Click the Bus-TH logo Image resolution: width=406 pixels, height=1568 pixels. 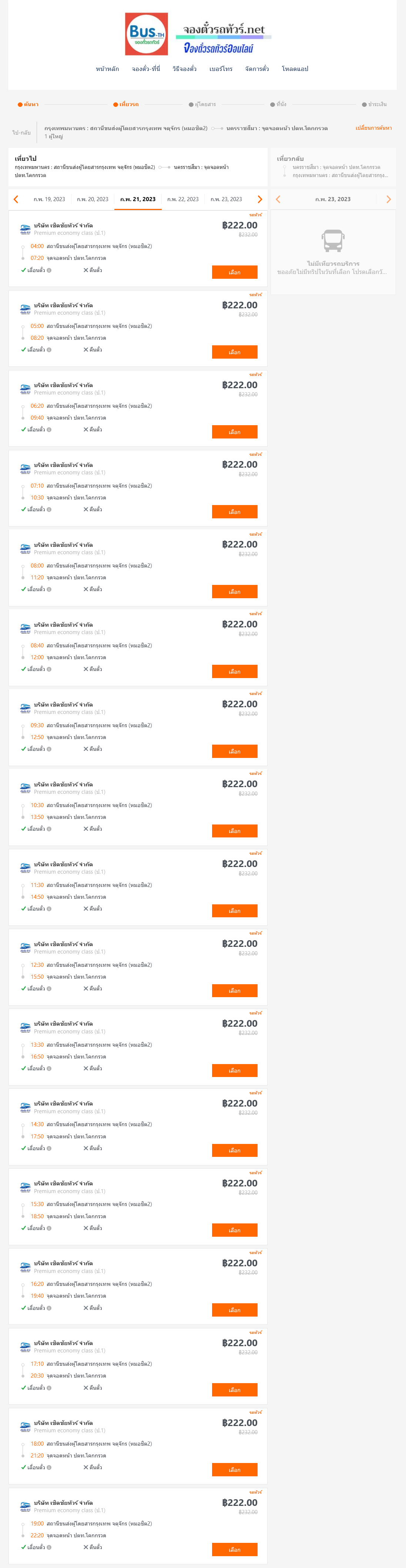pos(146,34)
